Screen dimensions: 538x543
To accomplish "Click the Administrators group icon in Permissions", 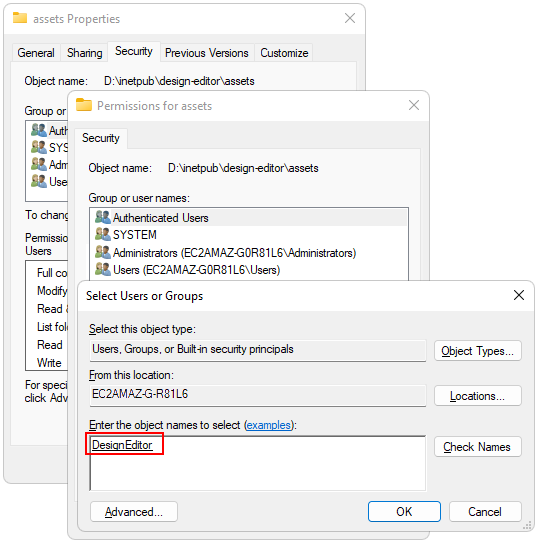I will pos(103,252).
